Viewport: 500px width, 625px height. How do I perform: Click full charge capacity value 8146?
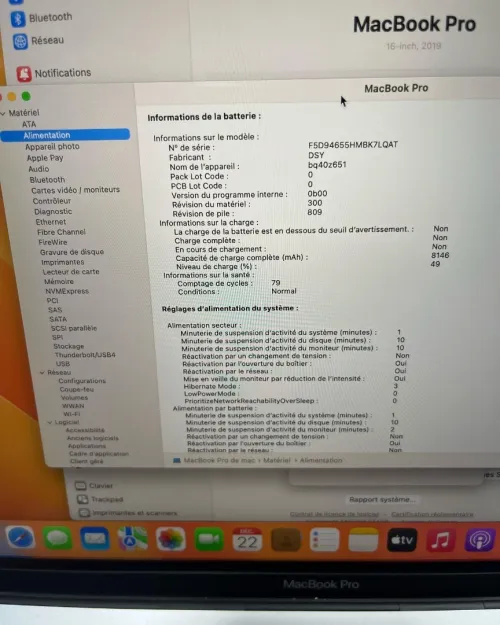[440, 255]
